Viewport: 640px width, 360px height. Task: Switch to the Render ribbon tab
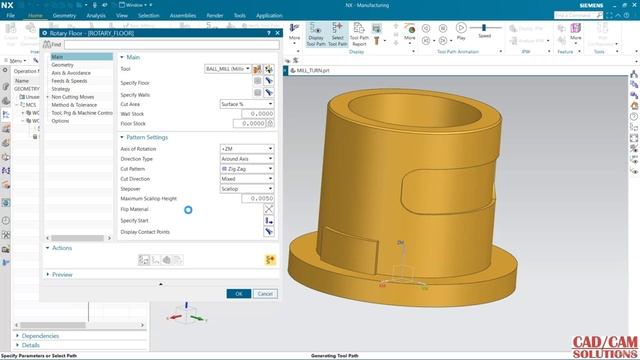(x=215, y=16)
